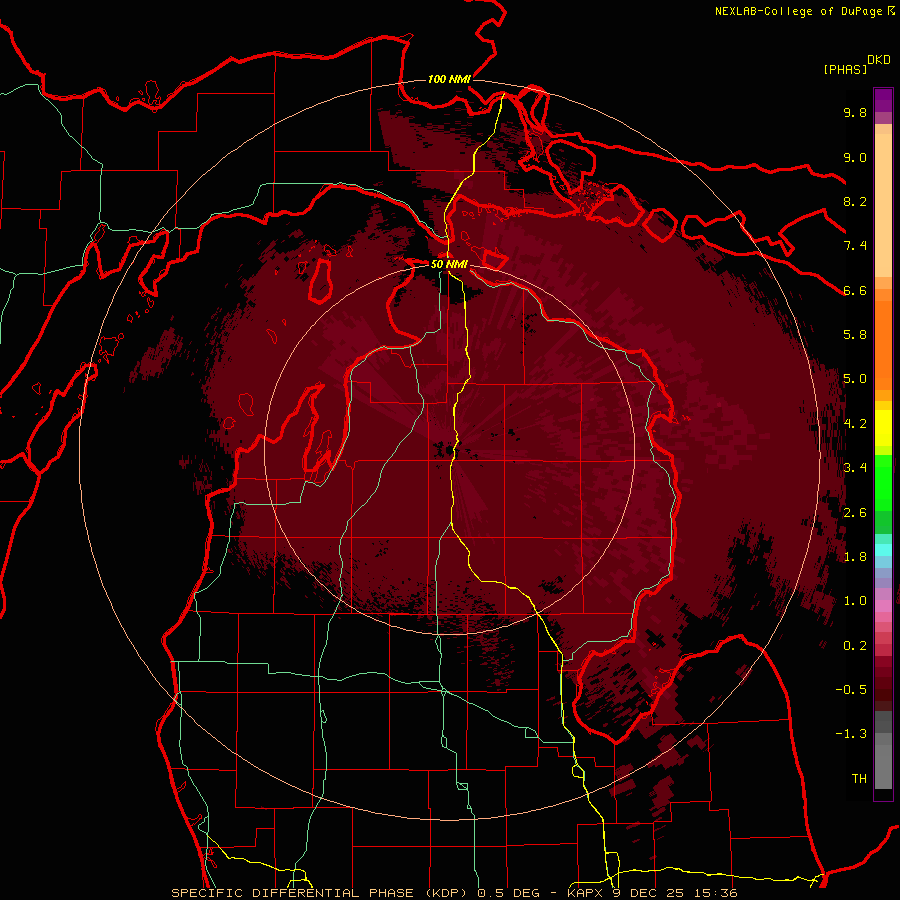Click the -1.3 color scale value
Viewport: 900px width, 900px height.
851,734
